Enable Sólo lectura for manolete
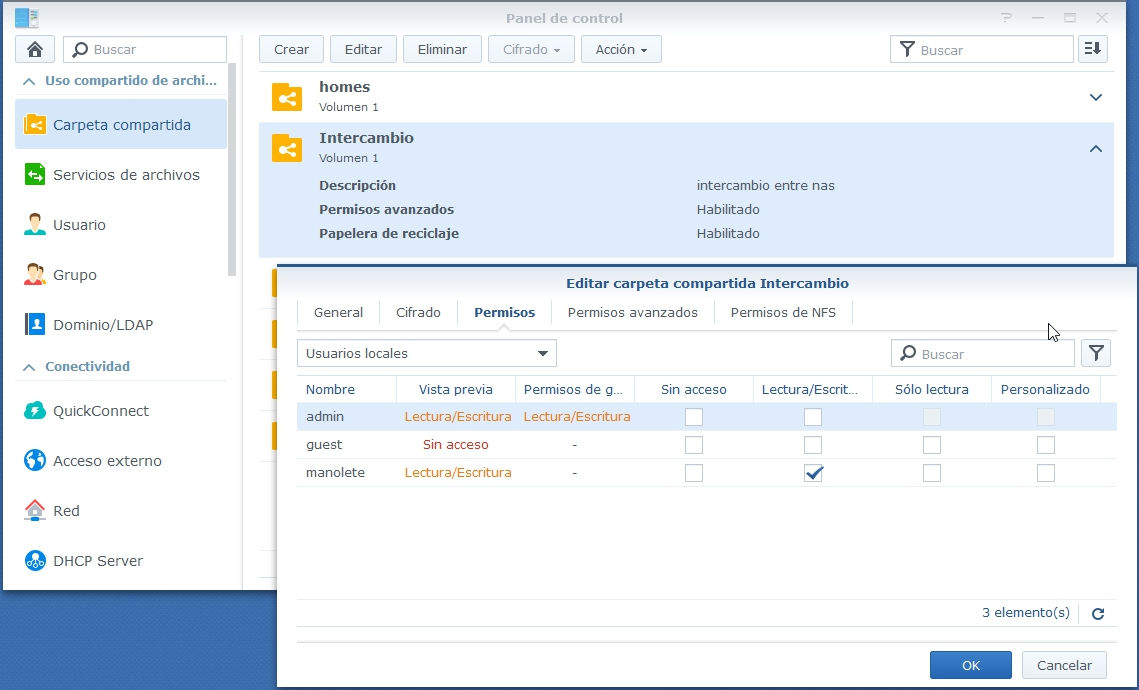Viewport: 1139px width, 690px height. pos(932,473)
